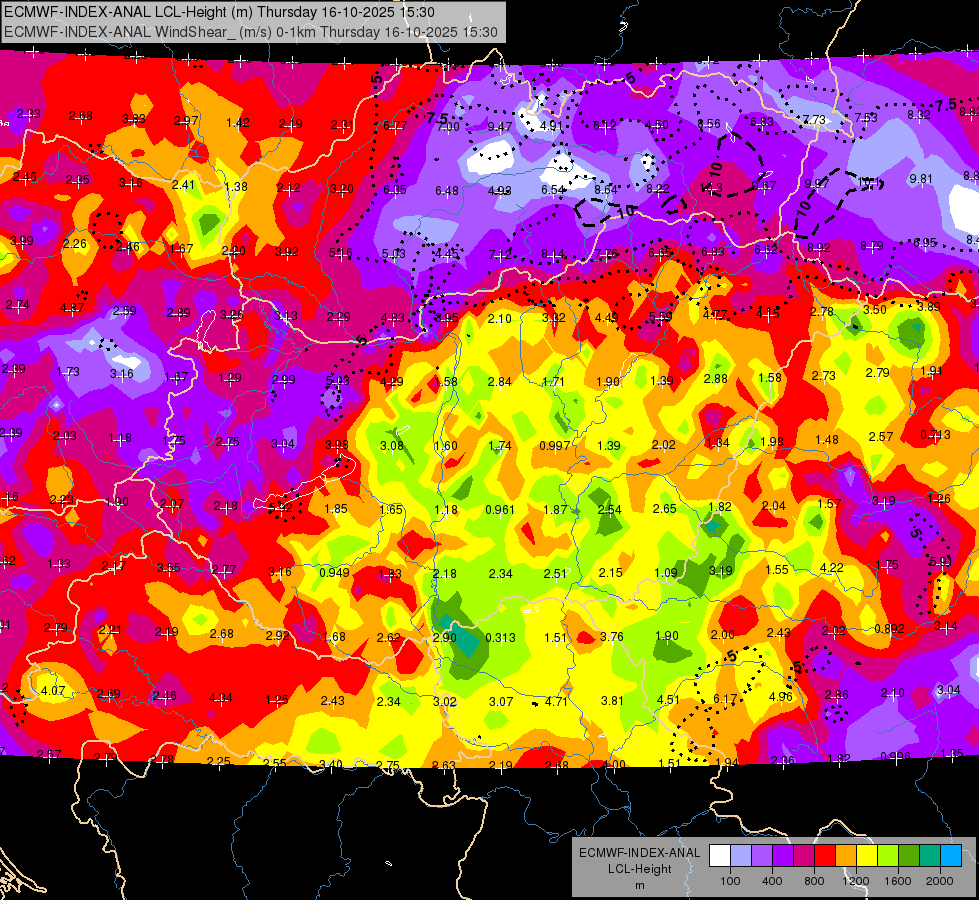The height and width of the screenshot is (900, 979).
Task: Click the wind shear value 4.07
Action: click(x=53, y=691)
